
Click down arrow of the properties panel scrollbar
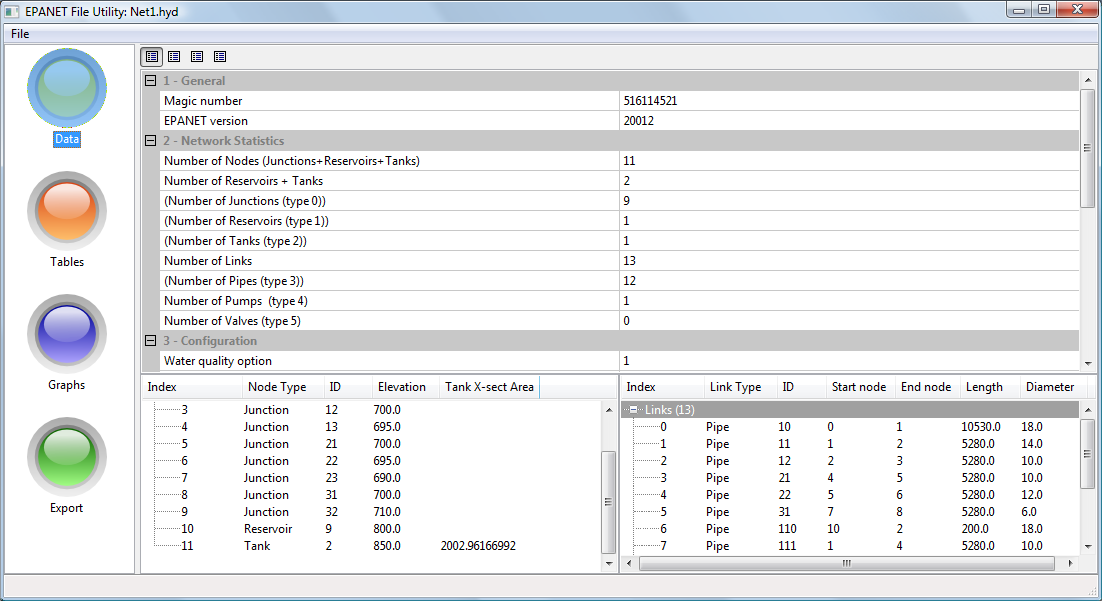tap(1088, 363)
